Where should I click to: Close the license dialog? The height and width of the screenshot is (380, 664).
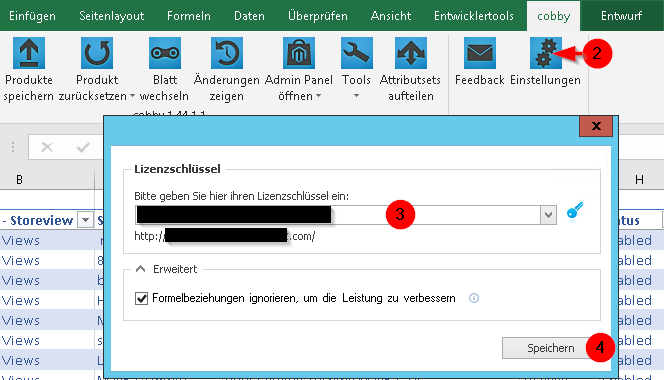pos(596,126)
